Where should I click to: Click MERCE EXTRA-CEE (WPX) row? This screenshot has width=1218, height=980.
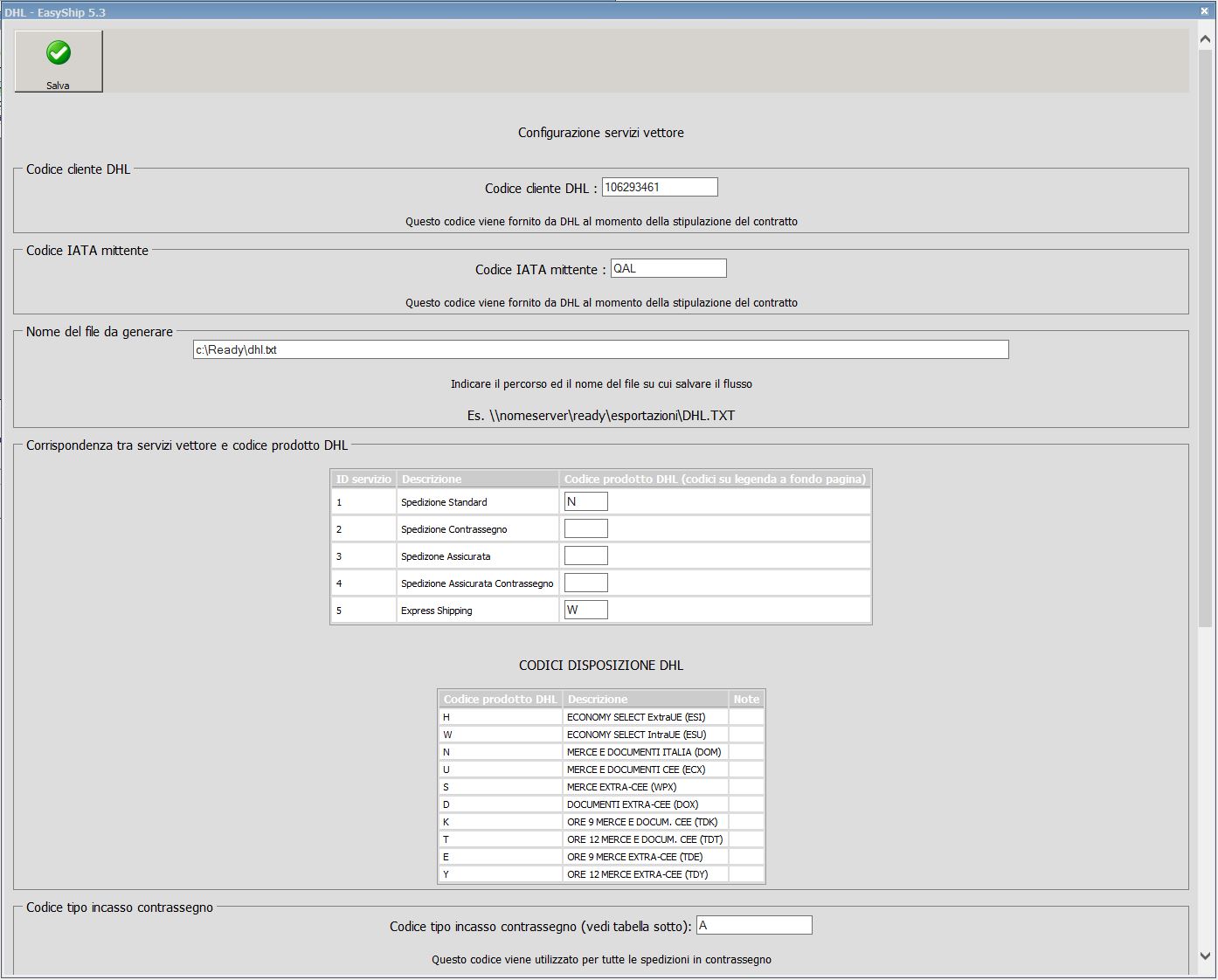[601, 787]
